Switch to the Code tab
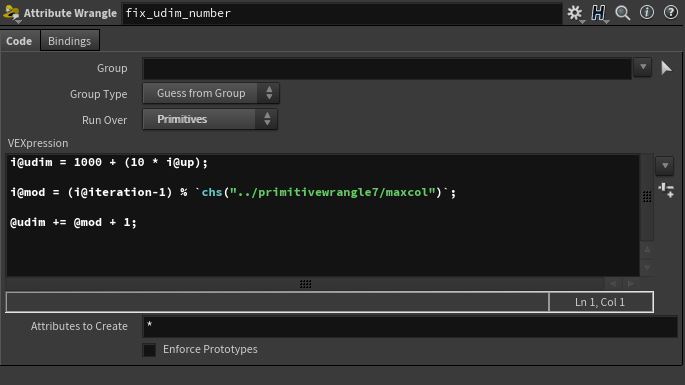The height and width of the screenshot is (385, 685). tap(19, 41)
